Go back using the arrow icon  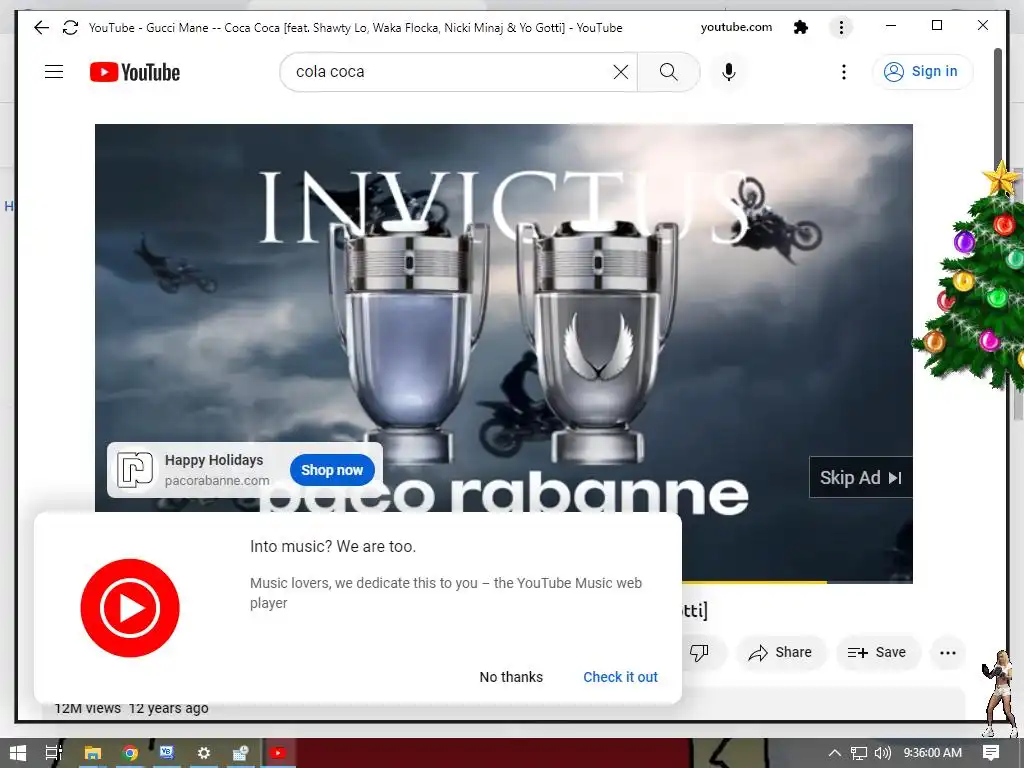(x=41, y=27)
